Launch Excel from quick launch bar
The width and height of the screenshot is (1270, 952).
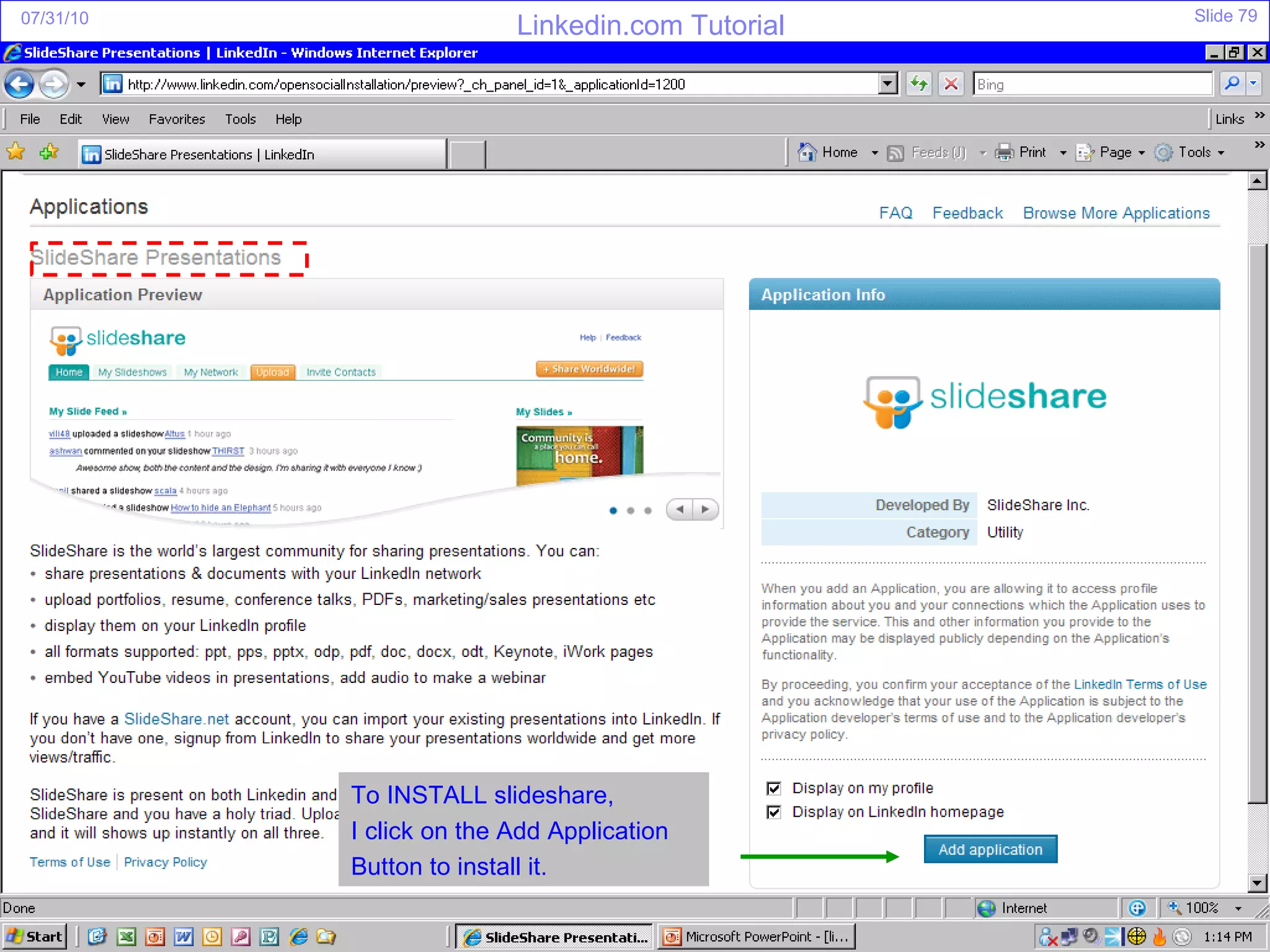click(127, 937)
